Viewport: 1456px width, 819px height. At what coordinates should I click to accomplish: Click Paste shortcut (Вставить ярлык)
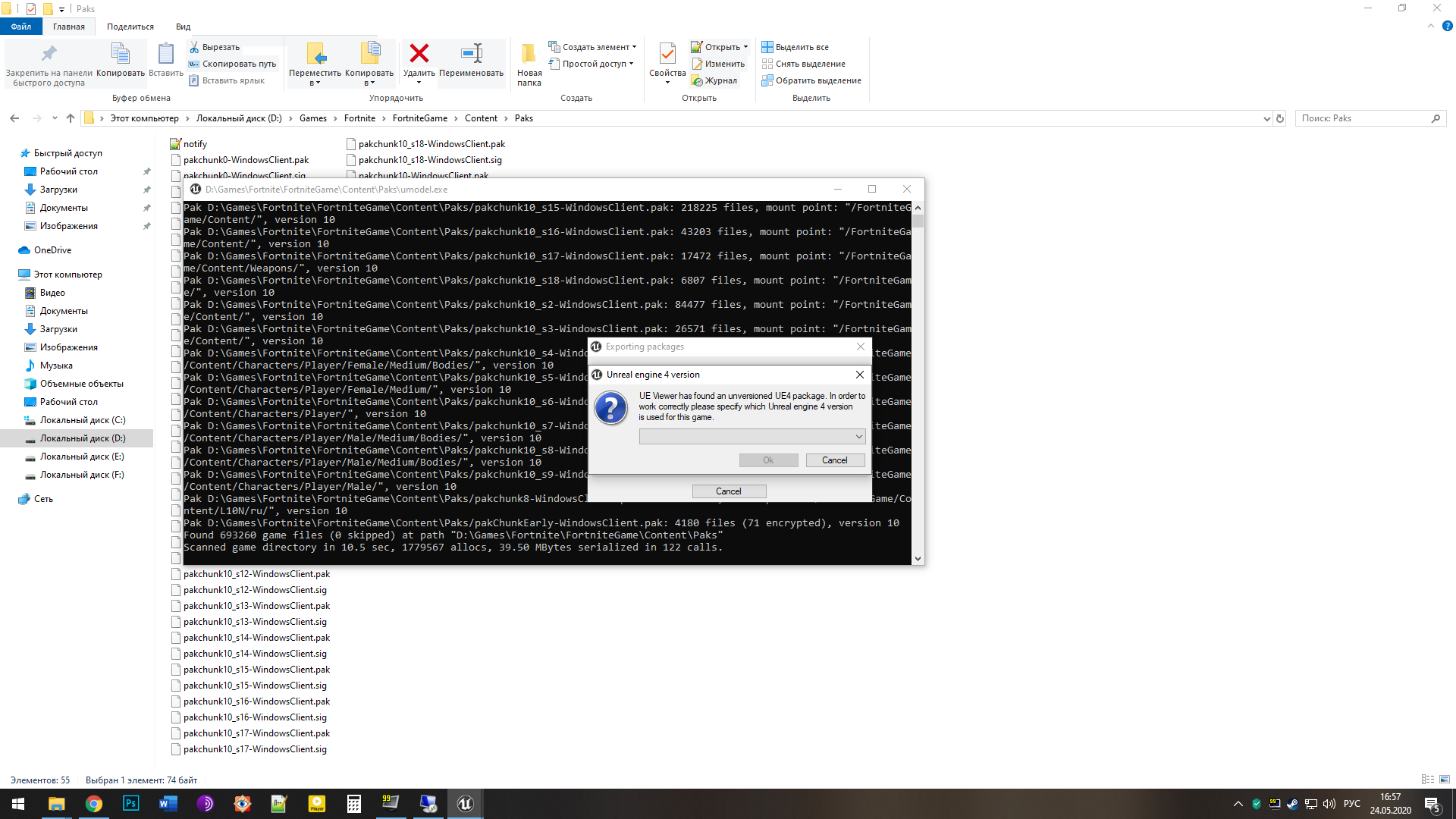pyautogui.click(x=227, y=80)
